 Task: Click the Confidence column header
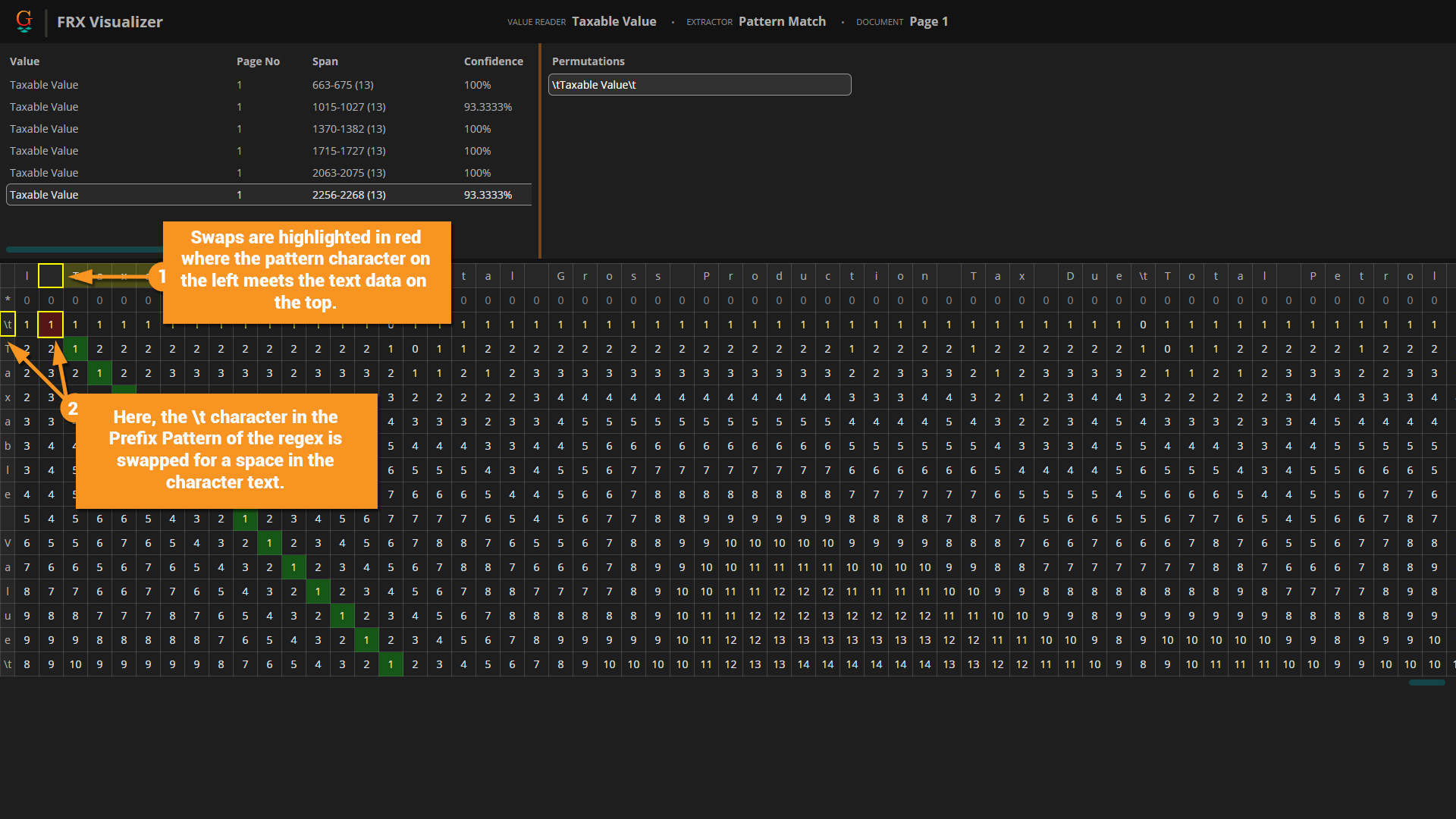point(493,61)
